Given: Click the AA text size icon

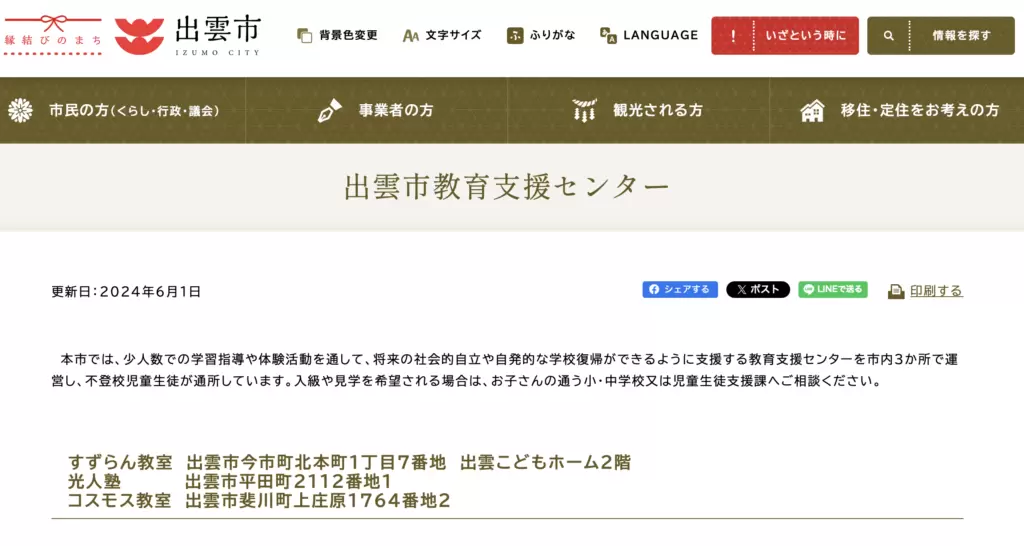Looking at the screenshot, I should 411,36.
